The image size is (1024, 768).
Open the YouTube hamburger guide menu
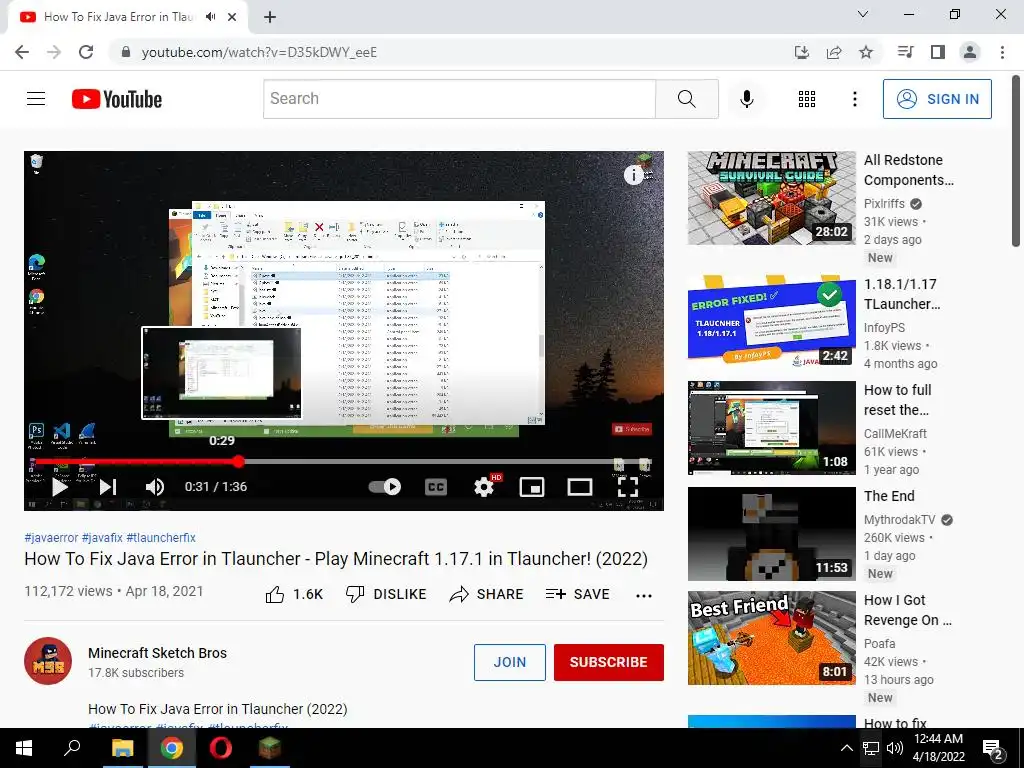click(x=36, y=99)
